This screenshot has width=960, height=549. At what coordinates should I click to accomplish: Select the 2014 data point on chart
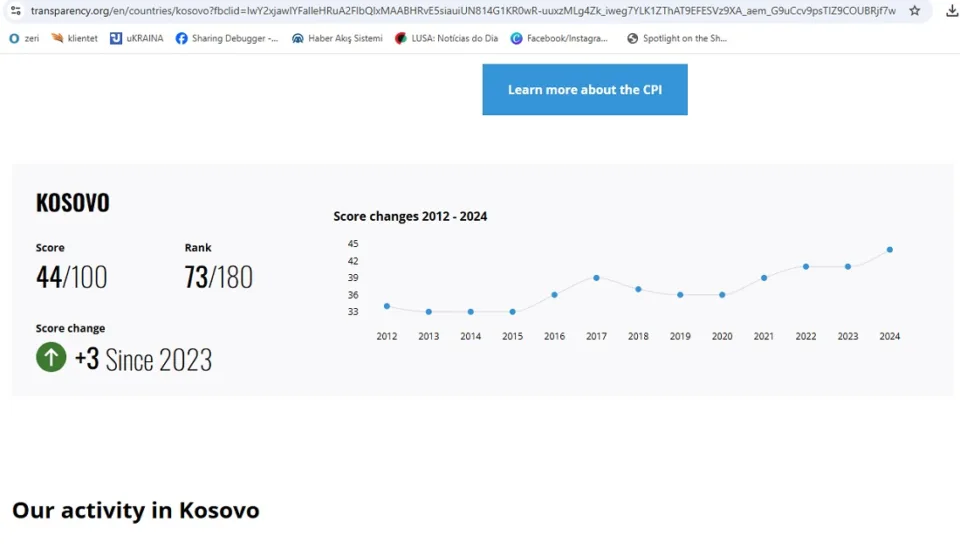(x=471, y=312)
